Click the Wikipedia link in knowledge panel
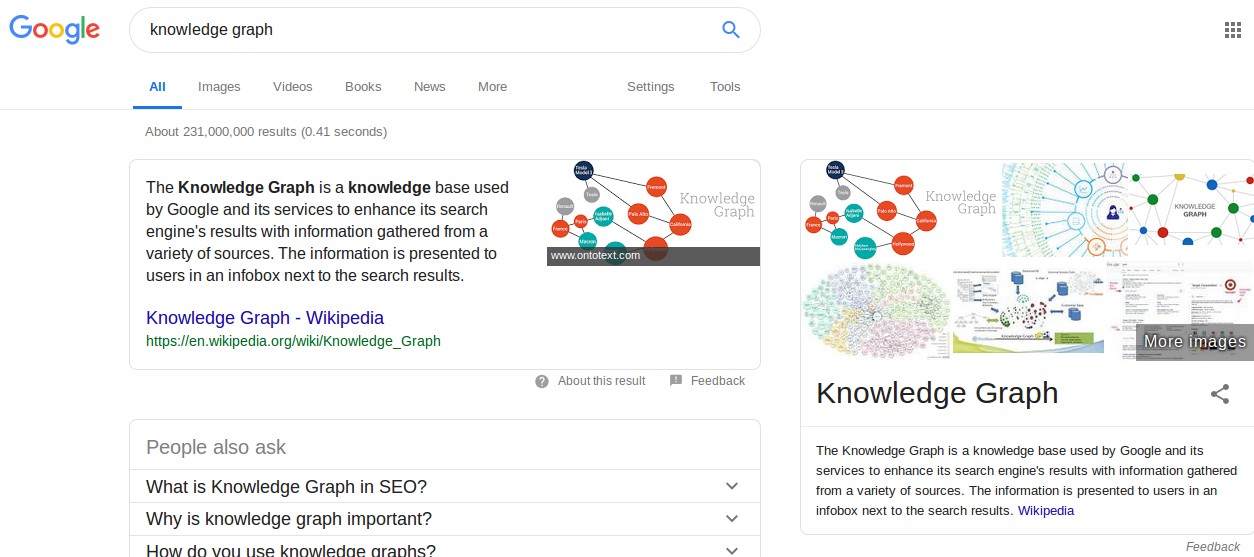This screenshot has width=1254, height=557. click(x=1046, y=511)
